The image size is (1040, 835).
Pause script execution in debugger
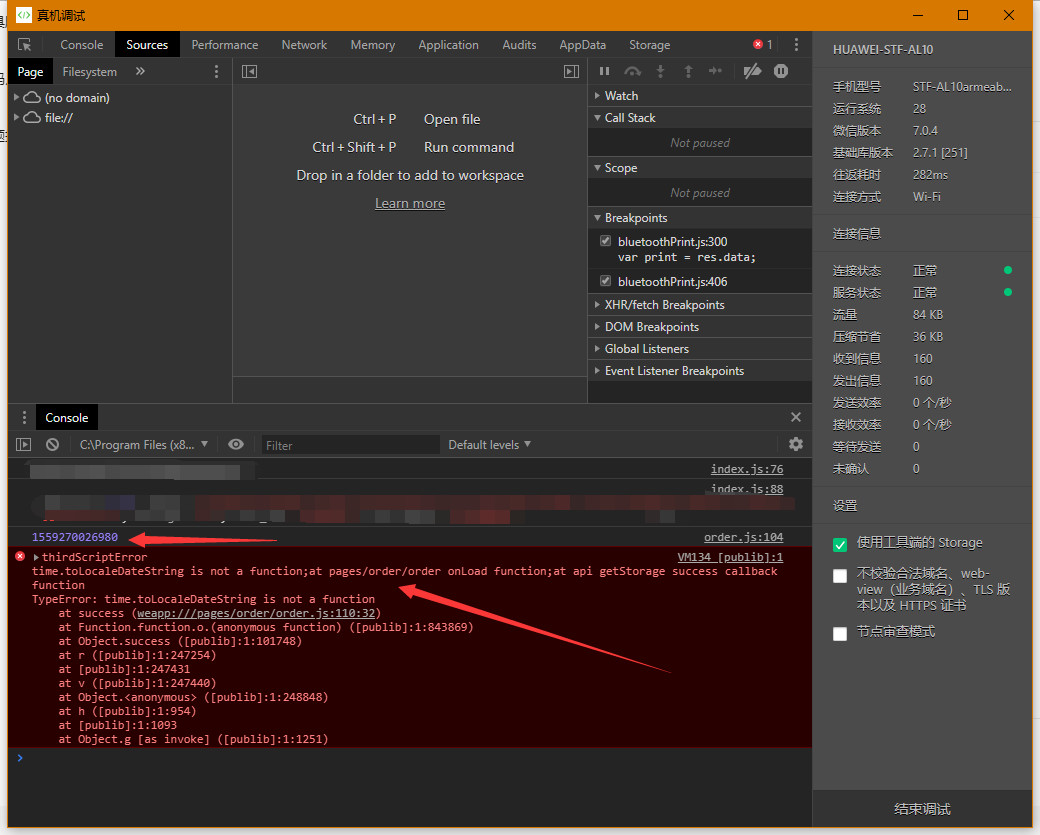point(604,71)
